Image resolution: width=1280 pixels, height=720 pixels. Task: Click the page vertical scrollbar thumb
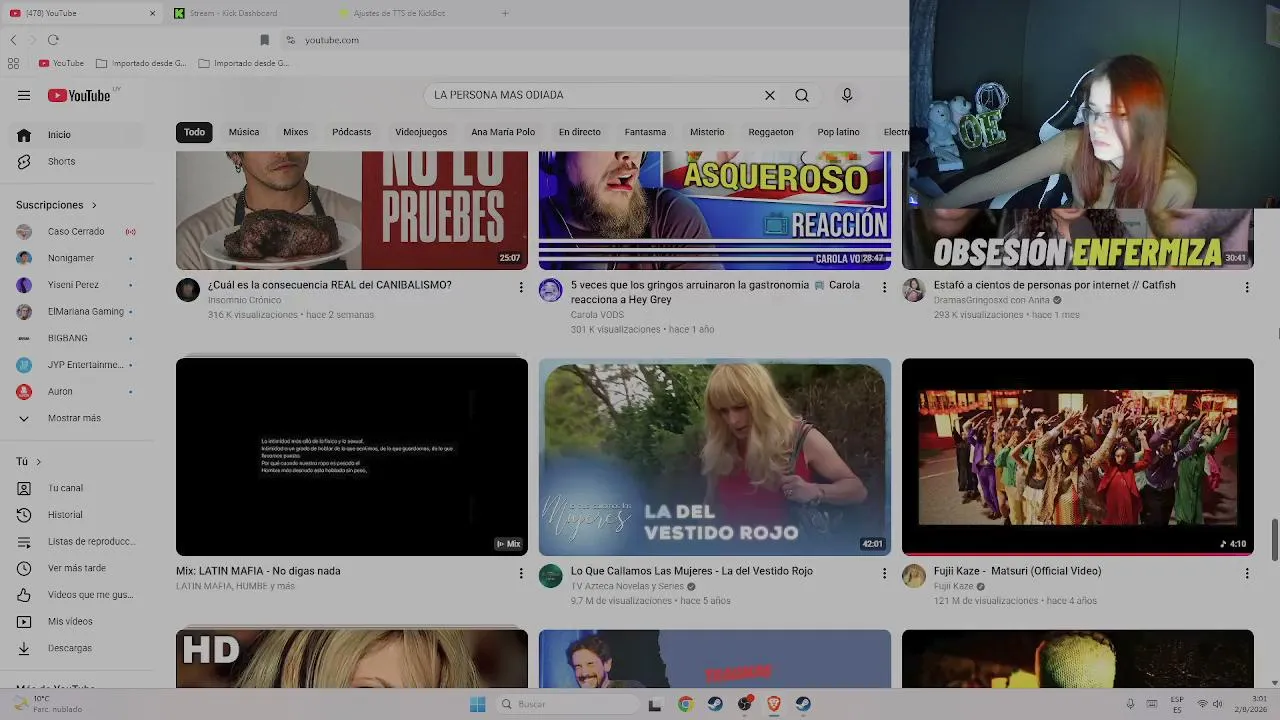point(1275,540)
